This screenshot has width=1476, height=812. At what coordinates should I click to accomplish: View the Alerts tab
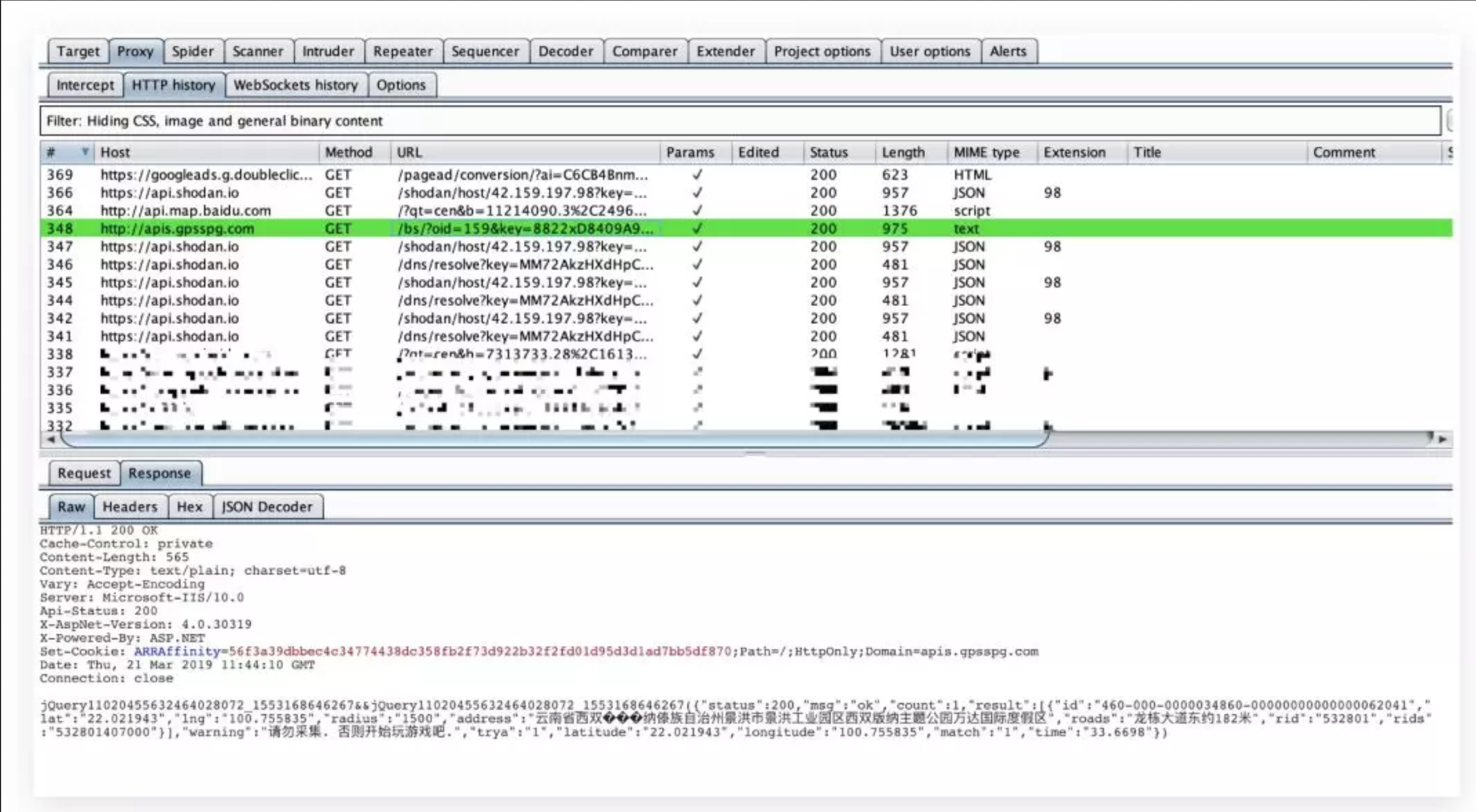[x=1008, y=51]
